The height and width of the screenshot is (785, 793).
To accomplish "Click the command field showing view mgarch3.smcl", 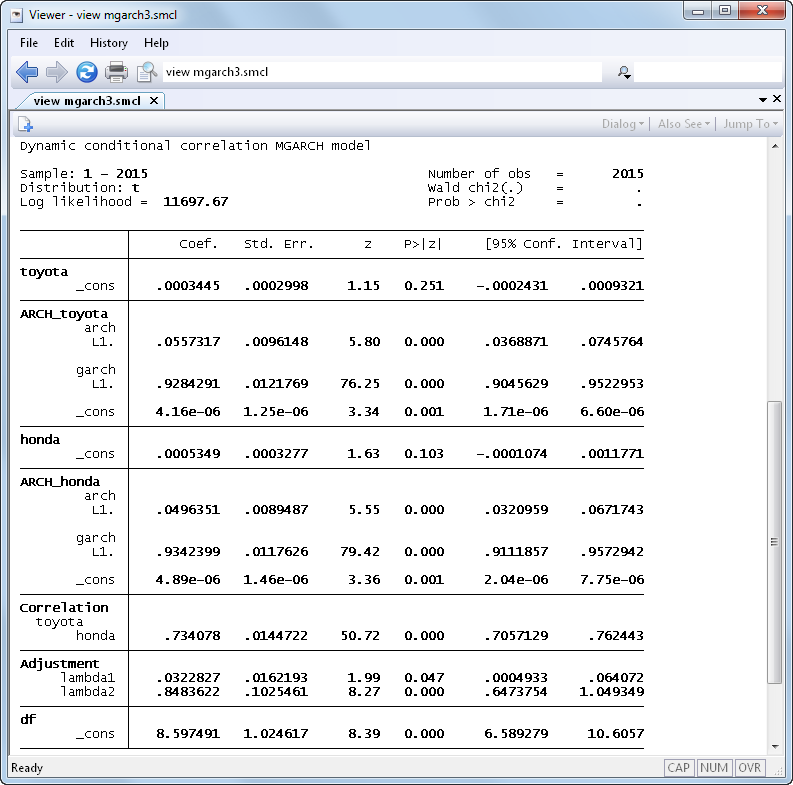I will (380, 72).
